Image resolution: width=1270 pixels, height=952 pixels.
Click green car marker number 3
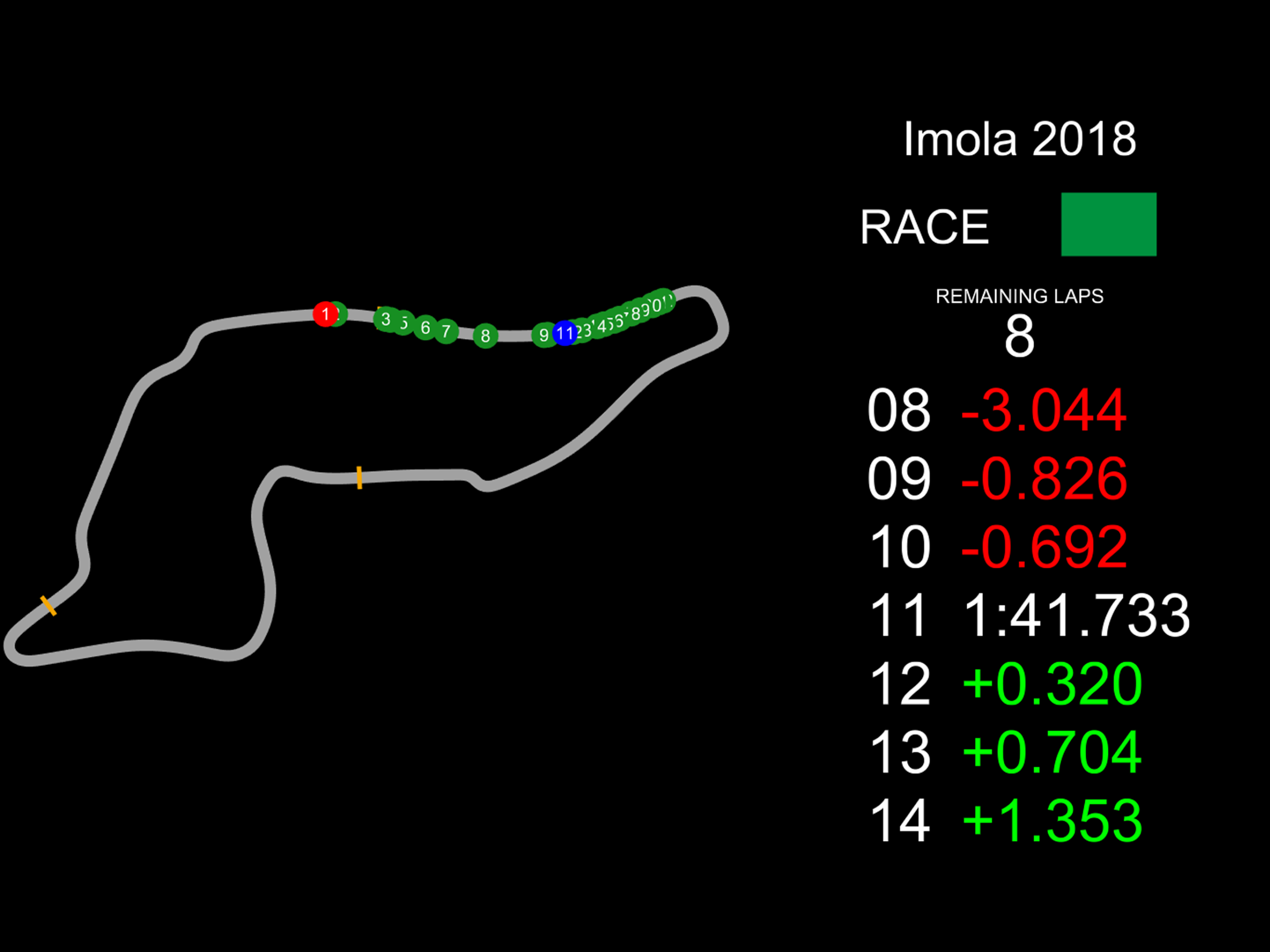click(386, 319)
